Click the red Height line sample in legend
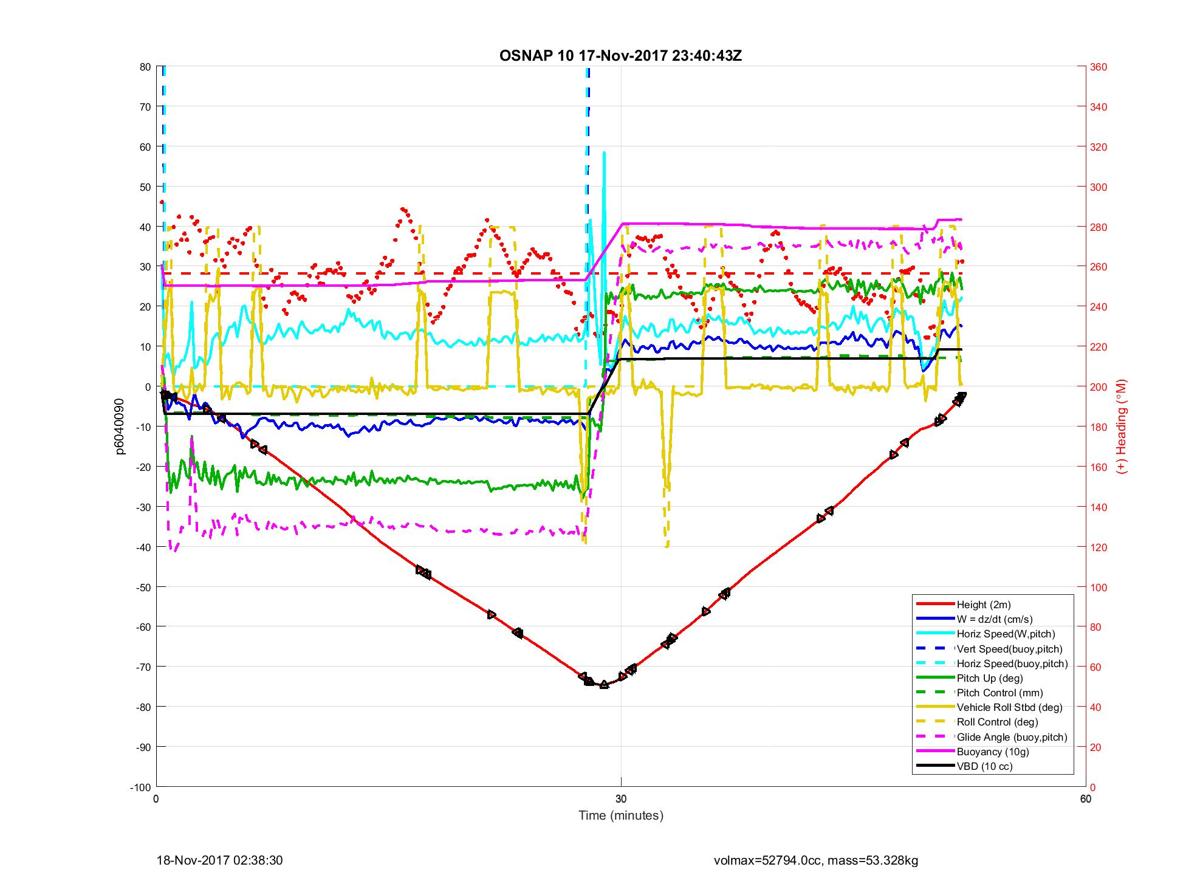1200x885 pixels. pyautogui.click(x=933, y=605)
